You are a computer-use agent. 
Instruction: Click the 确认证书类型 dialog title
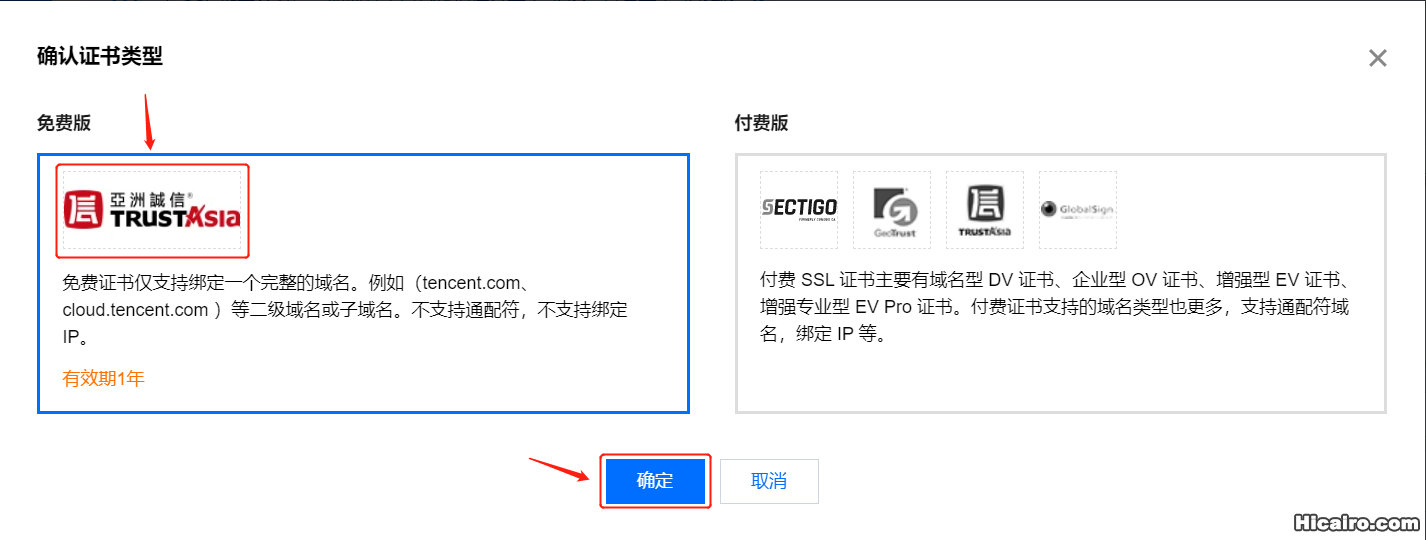pyautogui.click(x=100, y=56)
